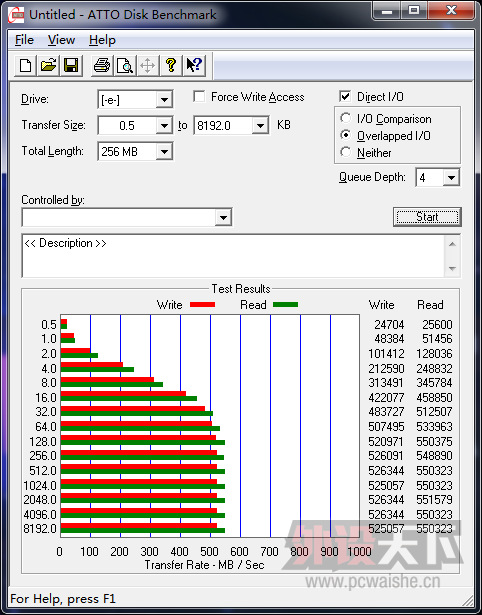Image resolution: width=482 pixels, height=615 pixels.
Task: Click write value 422077
Action: pos(386,398)
